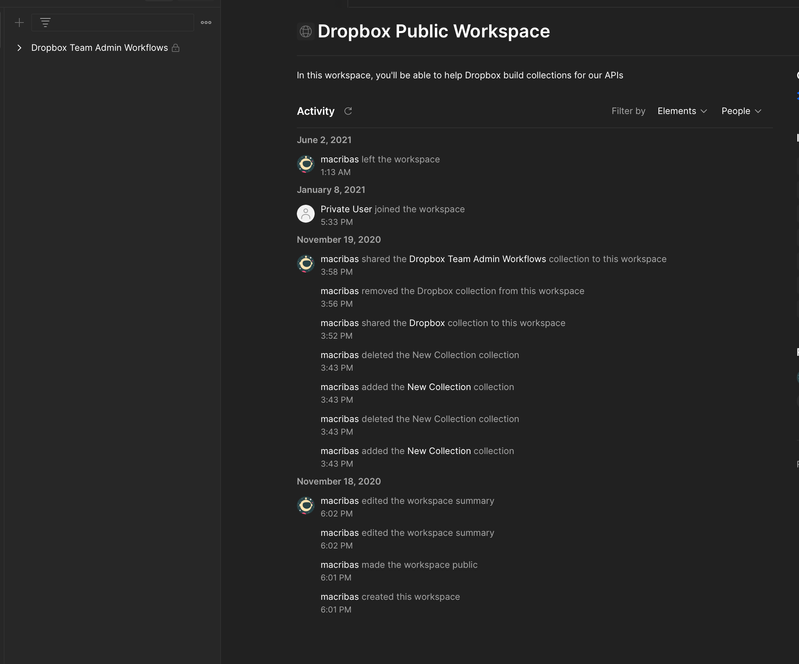Click the globe icon next to the workspace title

305,31
